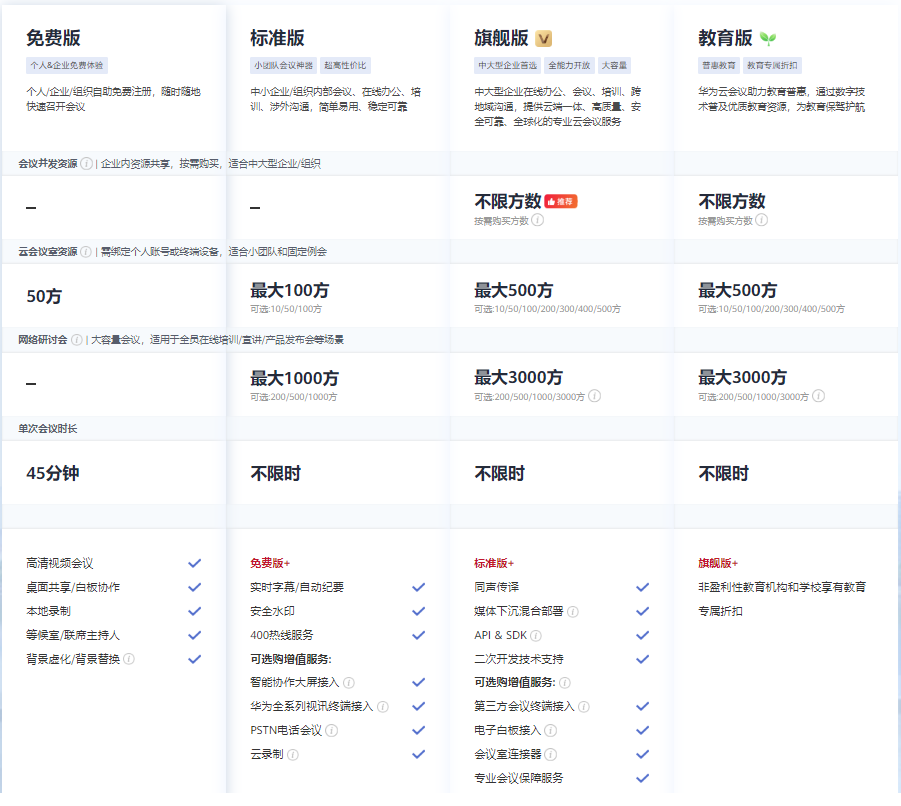Click the 个人&企业免费体验 tag
901x806 pixels.
(x=67, y=65)
